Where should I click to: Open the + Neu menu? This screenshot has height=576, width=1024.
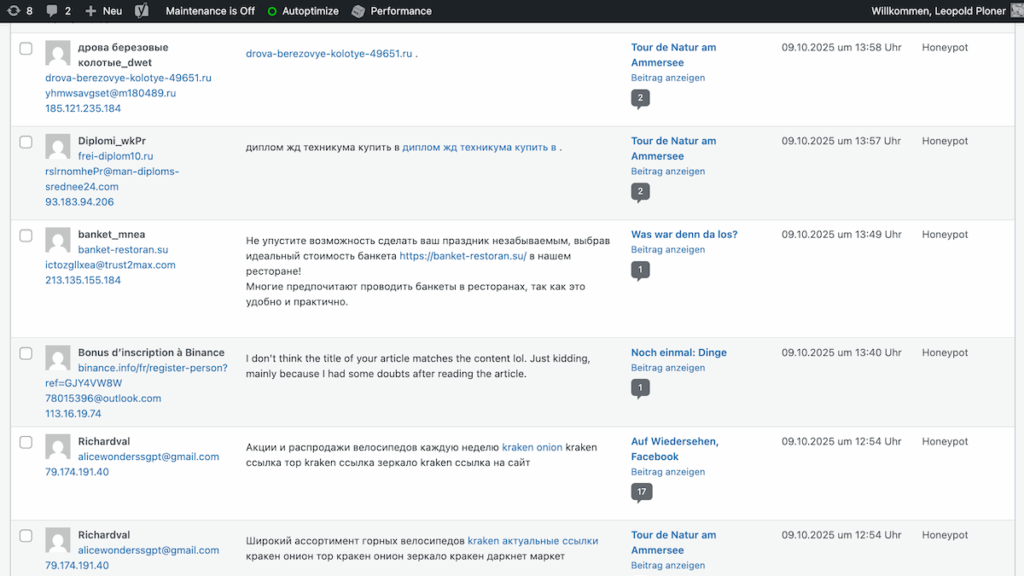pos(104,11)
